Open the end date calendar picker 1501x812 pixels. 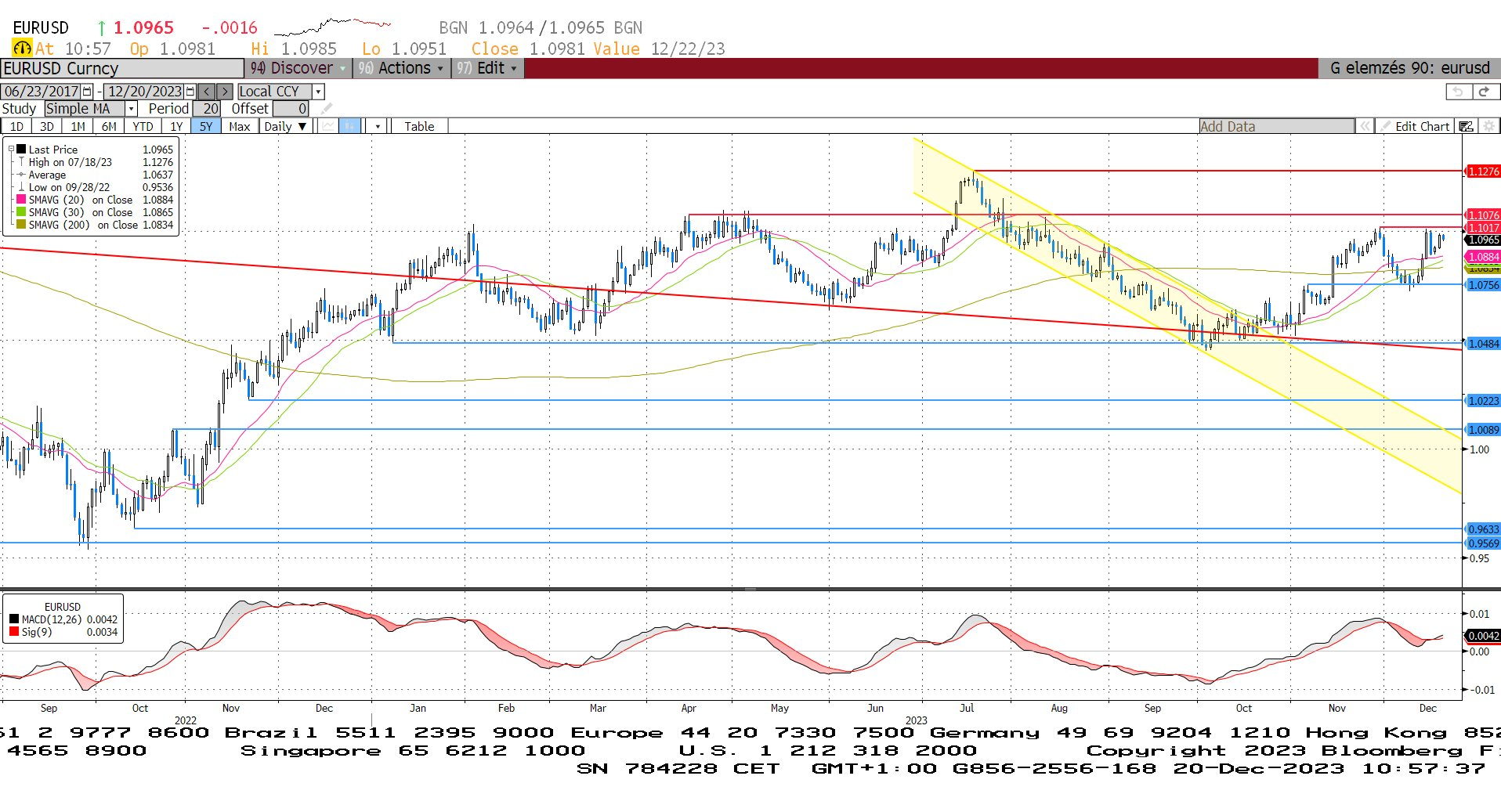coord(190,92)
